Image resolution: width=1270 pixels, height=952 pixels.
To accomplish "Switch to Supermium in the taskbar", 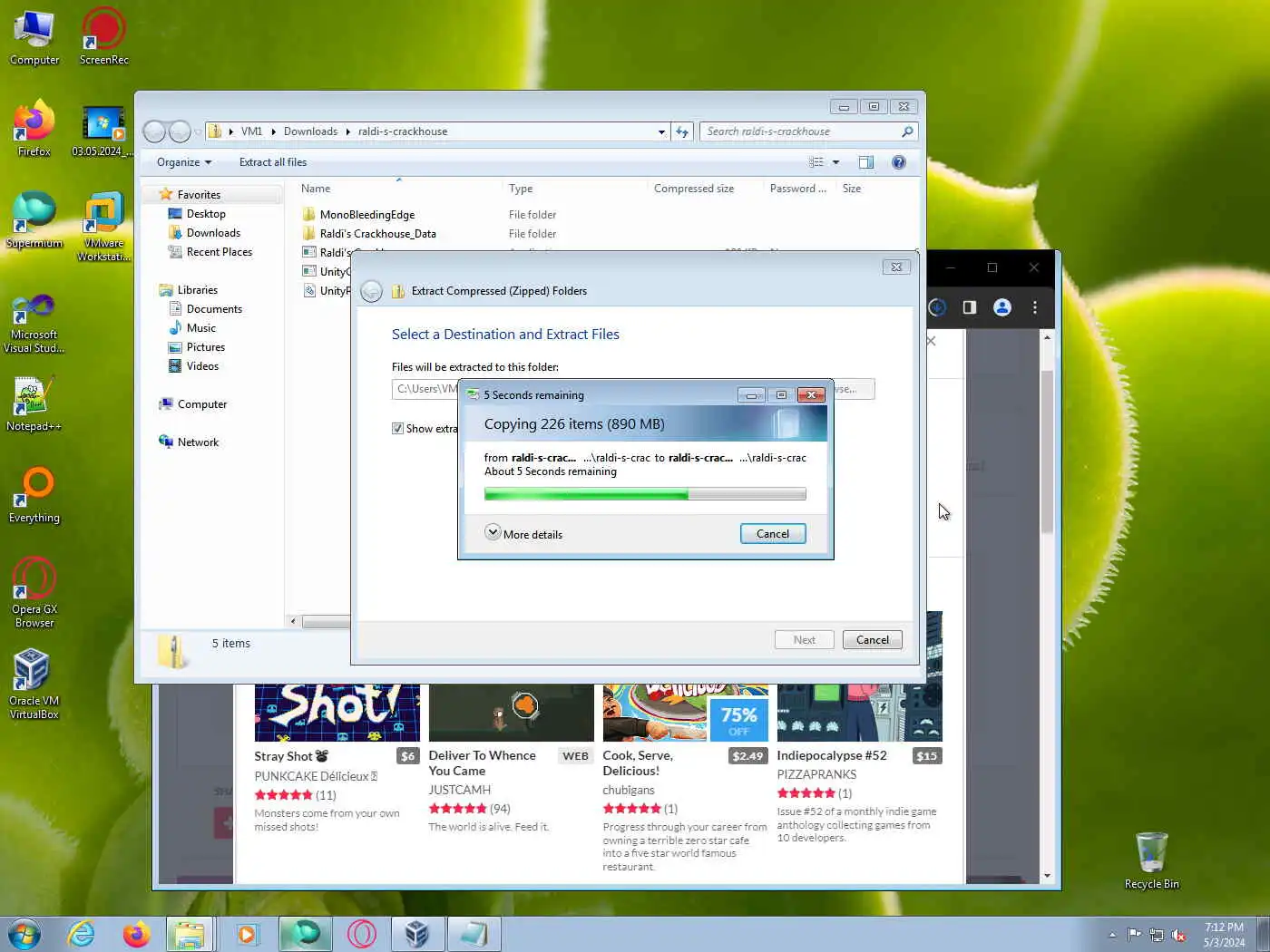I will [x=305, y=934].
